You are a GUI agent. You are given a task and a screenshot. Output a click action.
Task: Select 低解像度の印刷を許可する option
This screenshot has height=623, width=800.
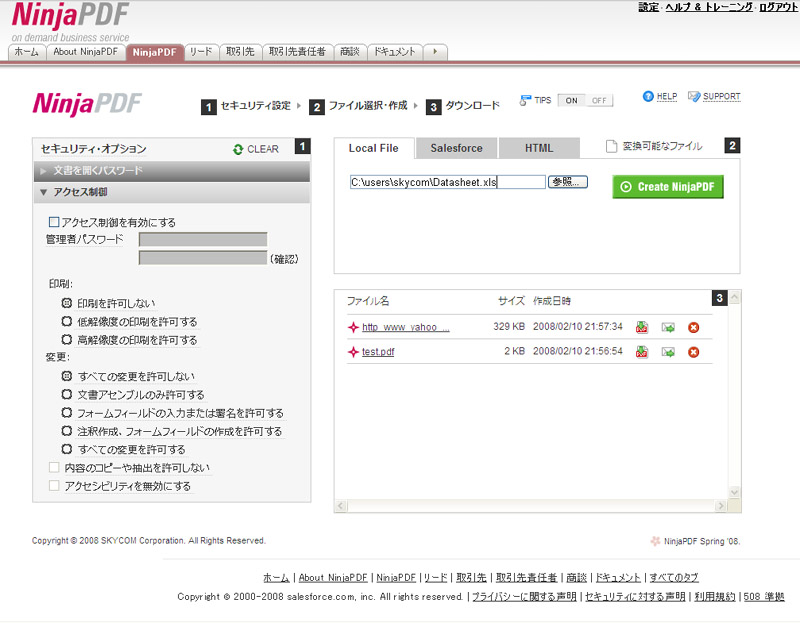click(x=66, y=321)
